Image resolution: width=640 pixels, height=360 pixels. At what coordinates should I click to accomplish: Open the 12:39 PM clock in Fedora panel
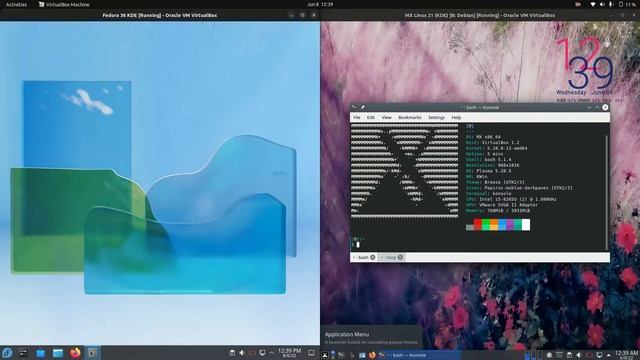tap(289, 353)
